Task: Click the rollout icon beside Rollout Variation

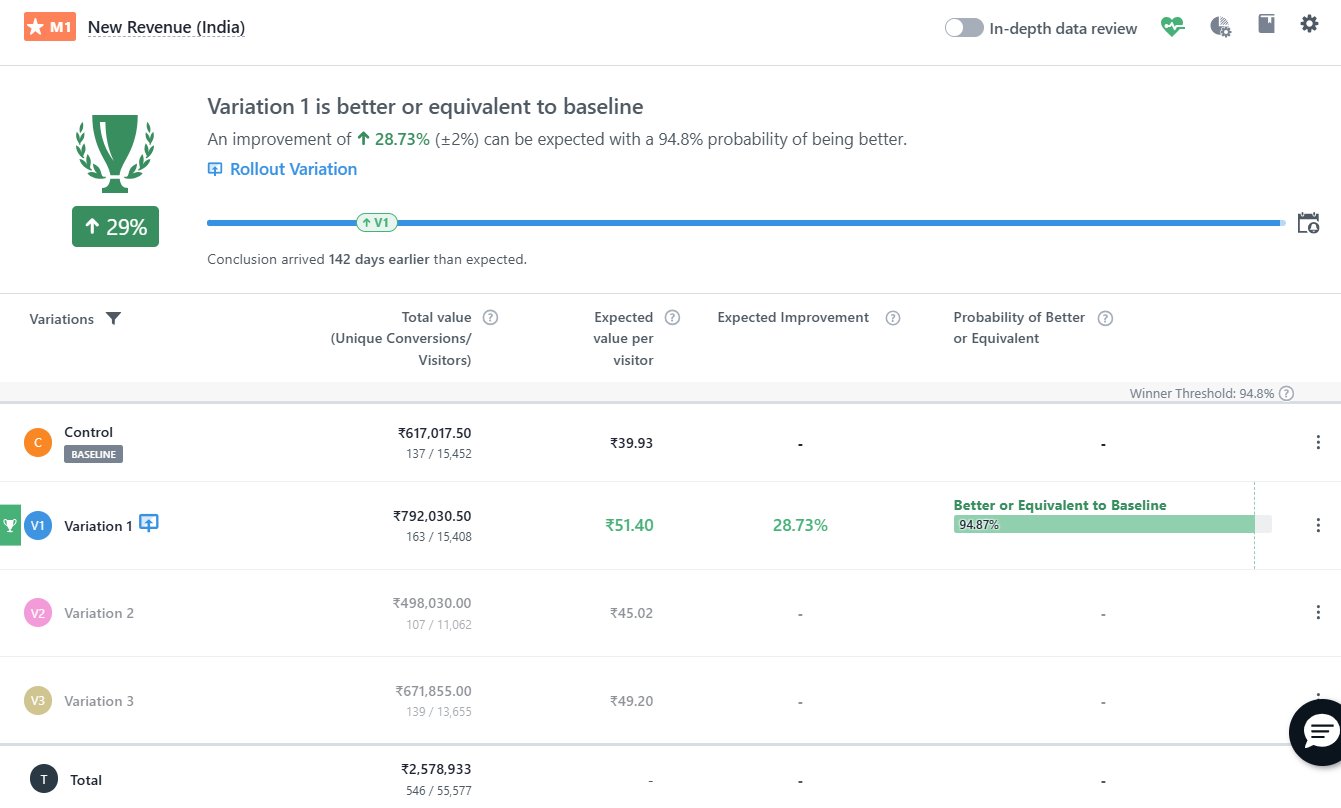Action: 215,169
